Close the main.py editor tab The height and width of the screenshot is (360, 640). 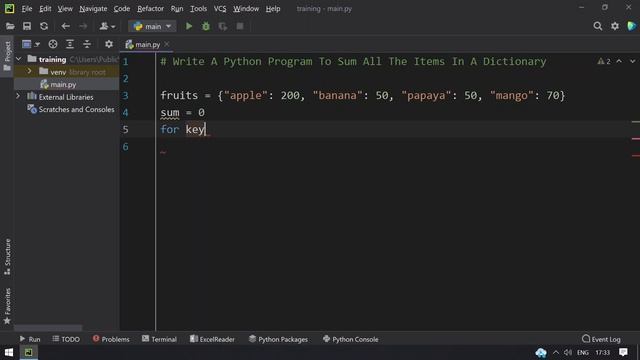click(x=167, y=44)
